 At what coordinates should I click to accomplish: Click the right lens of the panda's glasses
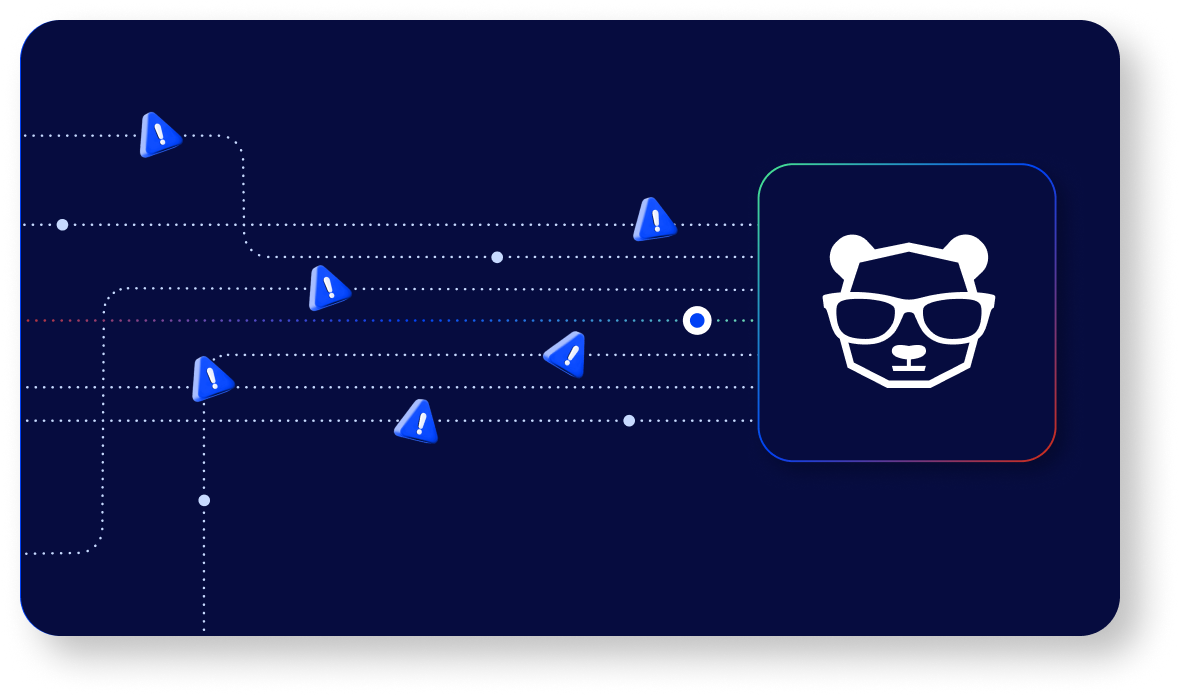point(951,320)
